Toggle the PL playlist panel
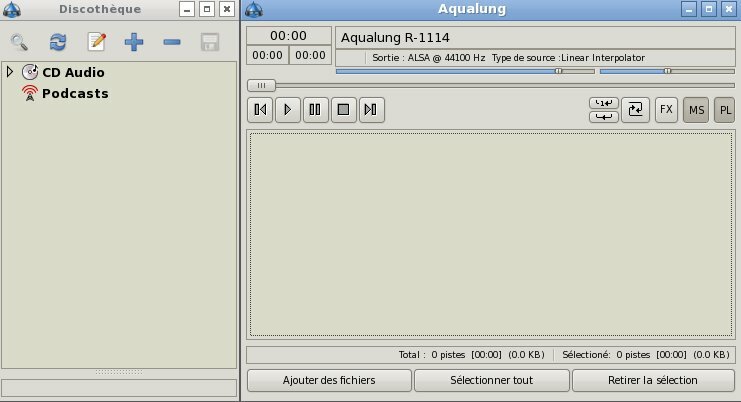The width and height of the screenshot is (741, 402). (724, 110)
